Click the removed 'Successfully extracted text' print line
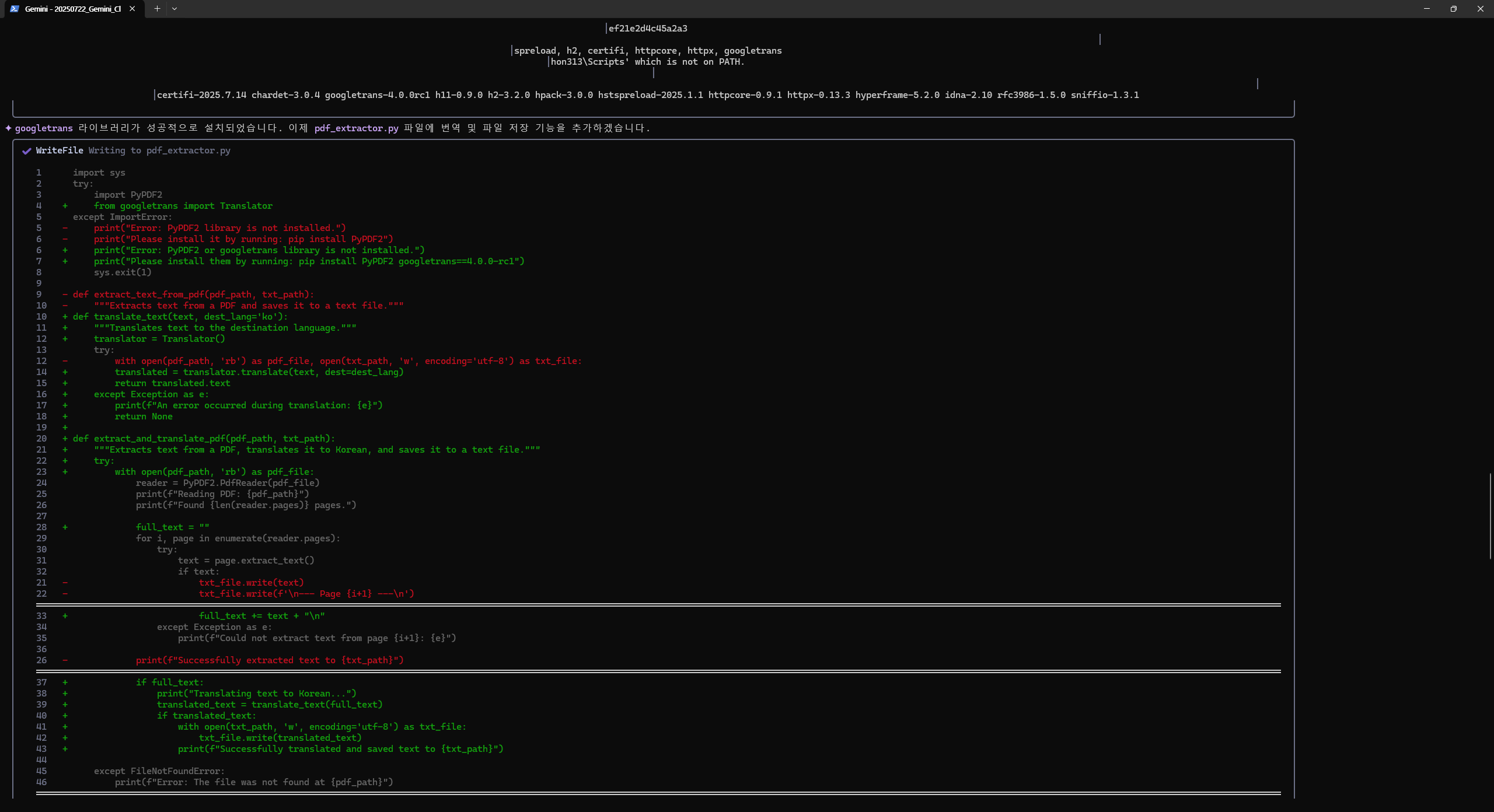This screenshot has height=812, width=1494. tap(270, 660)
